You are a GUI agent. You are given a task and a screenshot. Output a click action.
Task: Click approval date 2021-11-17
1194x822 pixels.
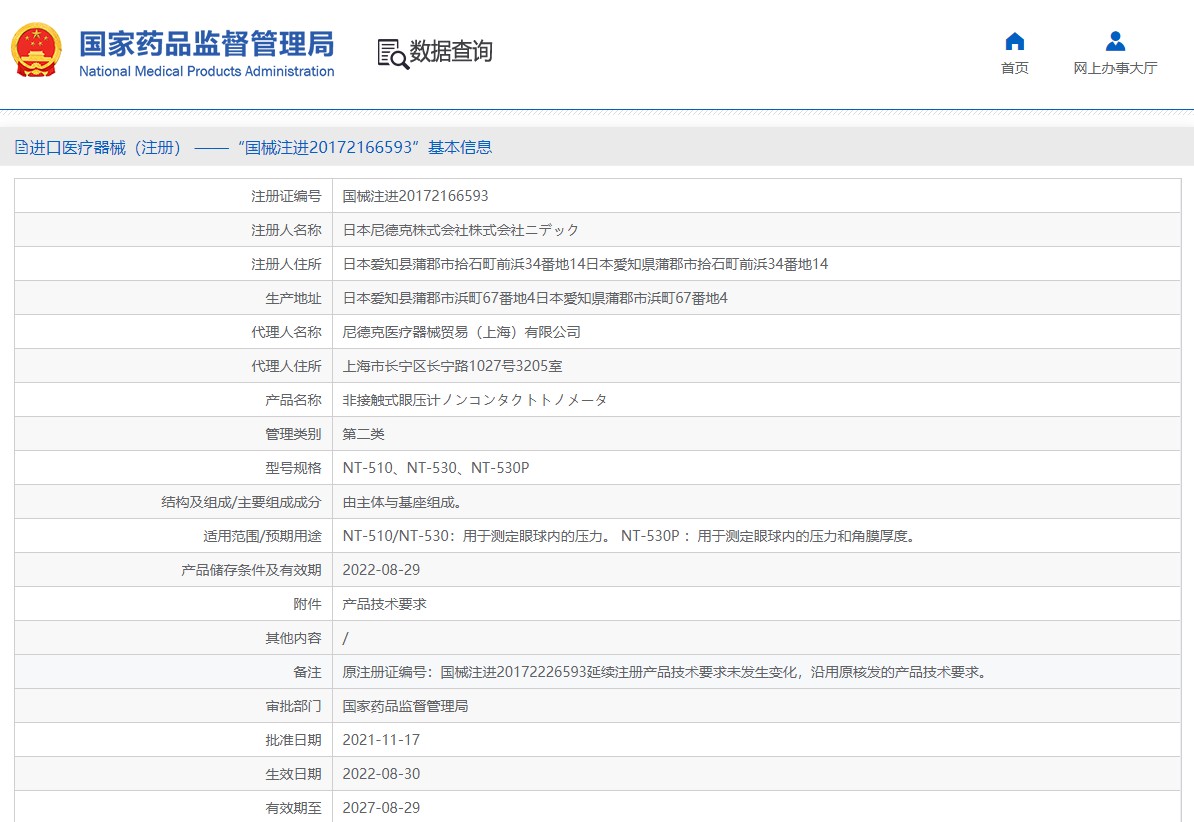pos(381,740)
